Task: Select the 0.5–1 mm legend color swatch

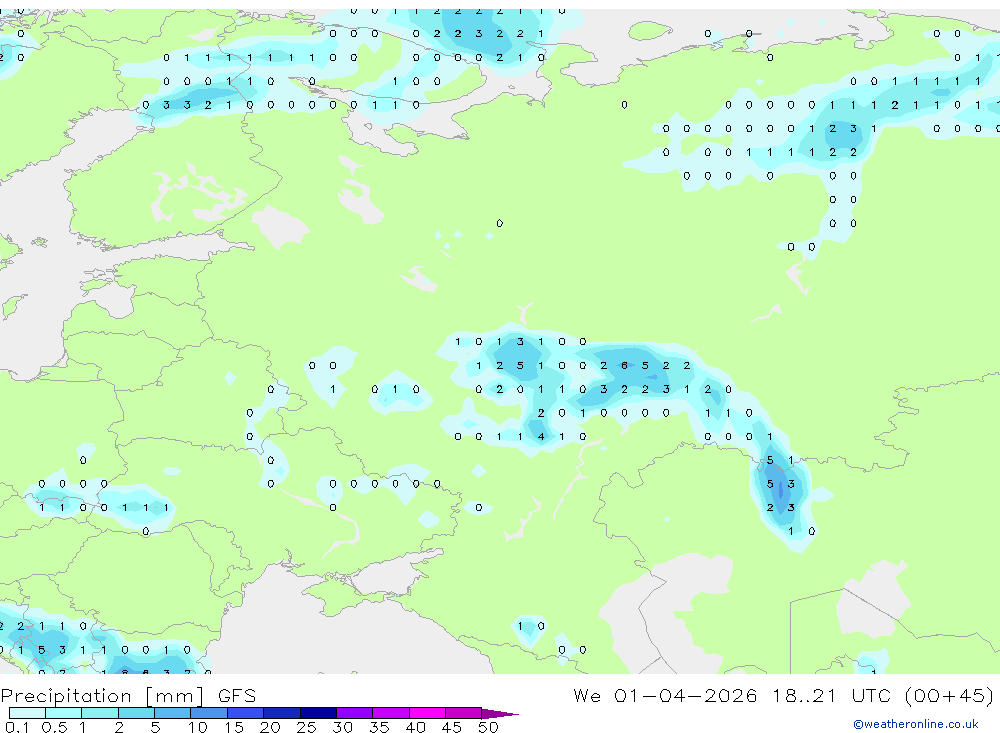Action: (64, 713)
